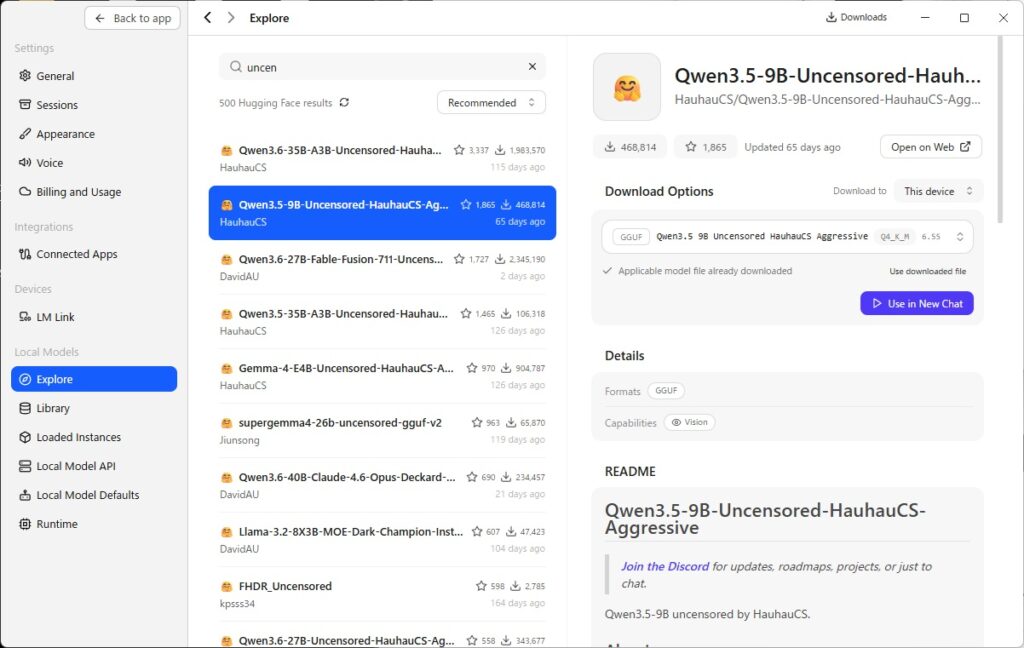Screen dimensions: 1024x648
Task: Click the 1,865 stars badge
Action: 705,147
